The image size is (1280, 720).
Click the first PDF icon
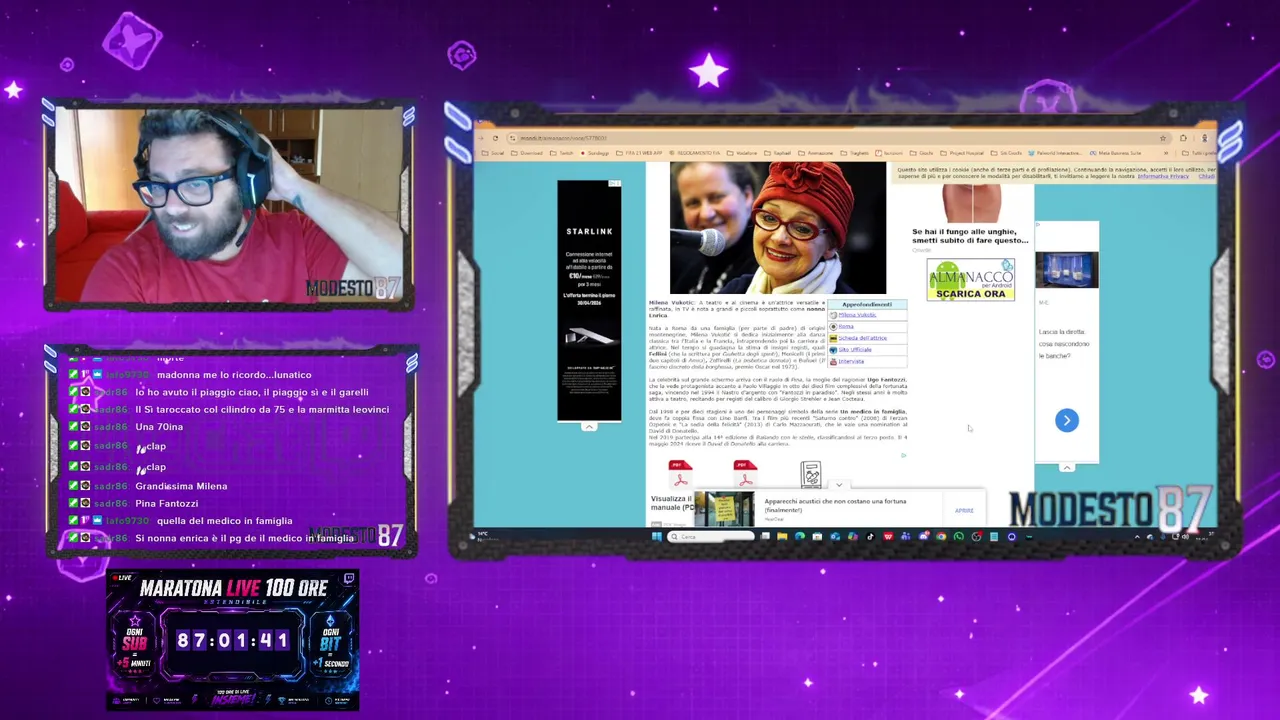tap(680, 474)
